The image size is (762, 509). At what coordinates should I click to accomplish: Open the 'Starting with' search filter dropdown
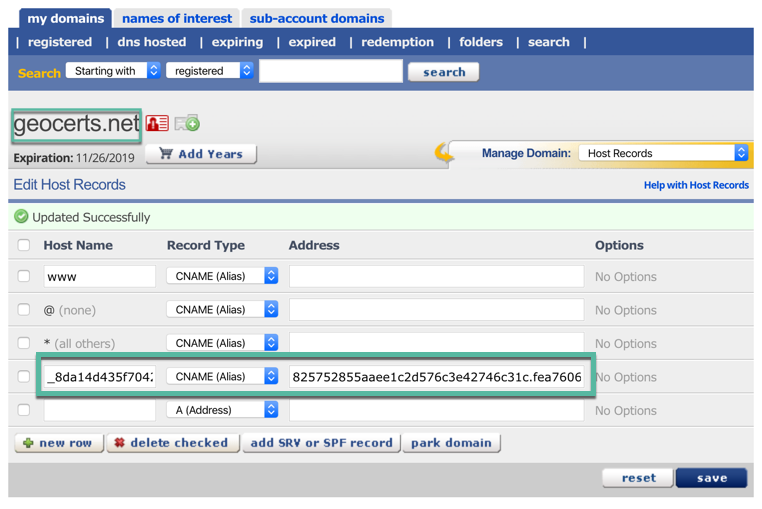[x=113, y=71]
